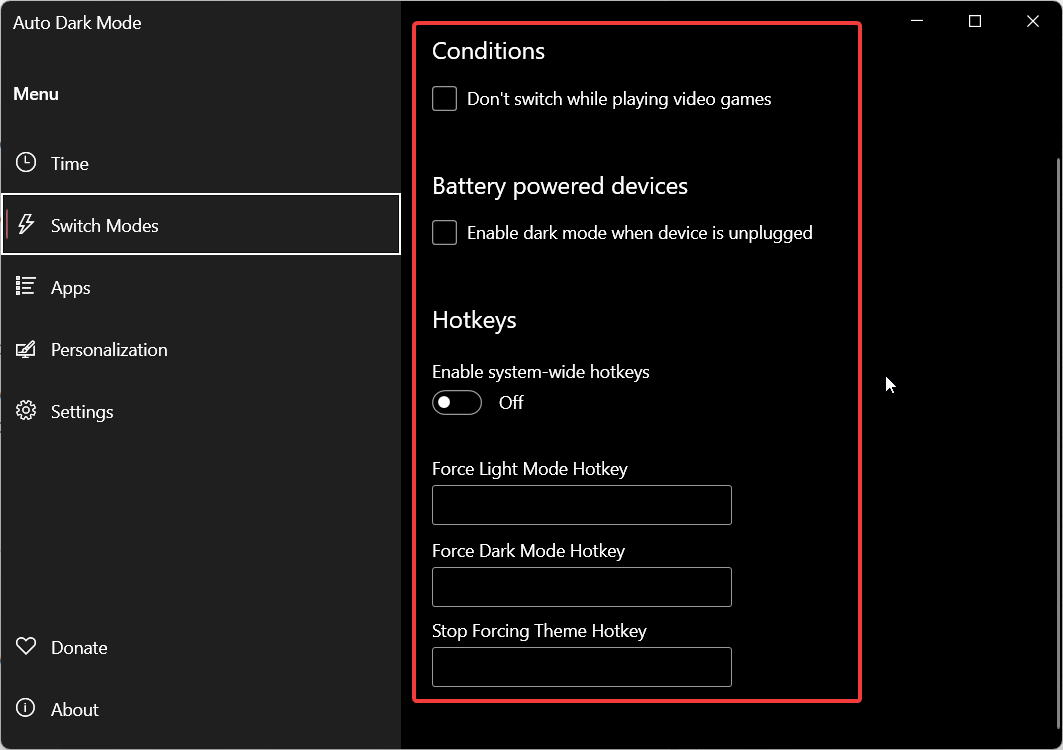Image resolution: width=1063 pixels, height=750 pixels.
Task: Focus the Stop Forcing Theme Hotkey field
Action: point(582,667)
